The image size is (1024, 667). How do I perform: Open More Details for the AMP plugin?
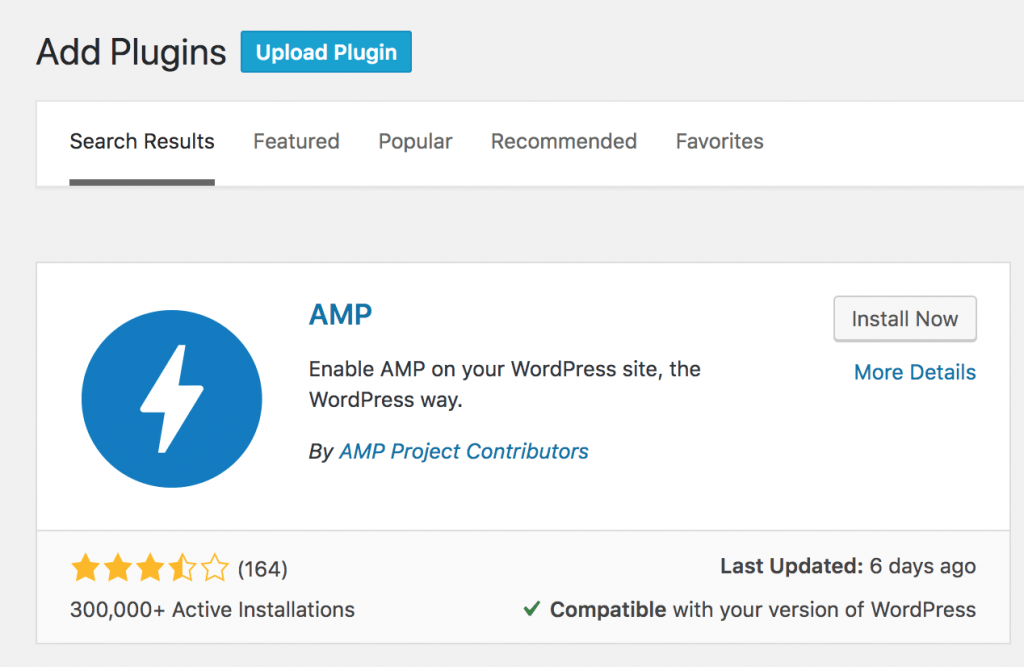pyautogui.click(x=915, y=372)
